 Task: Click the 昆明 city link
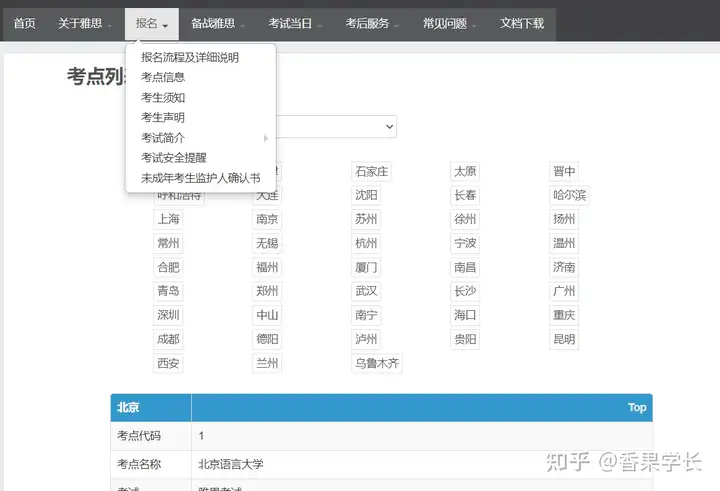point(564,339)
